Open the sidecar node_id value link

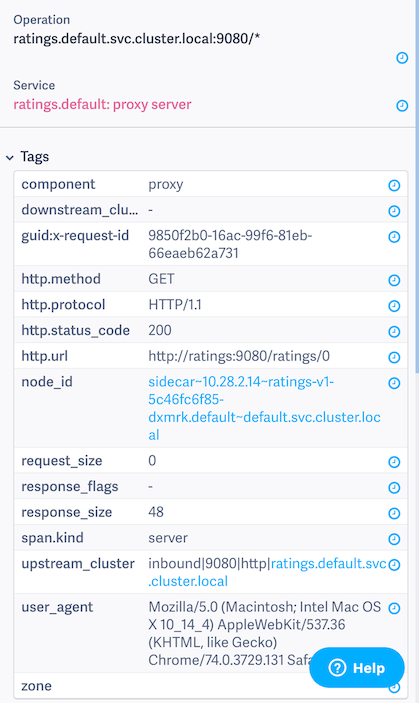point(264,408)
